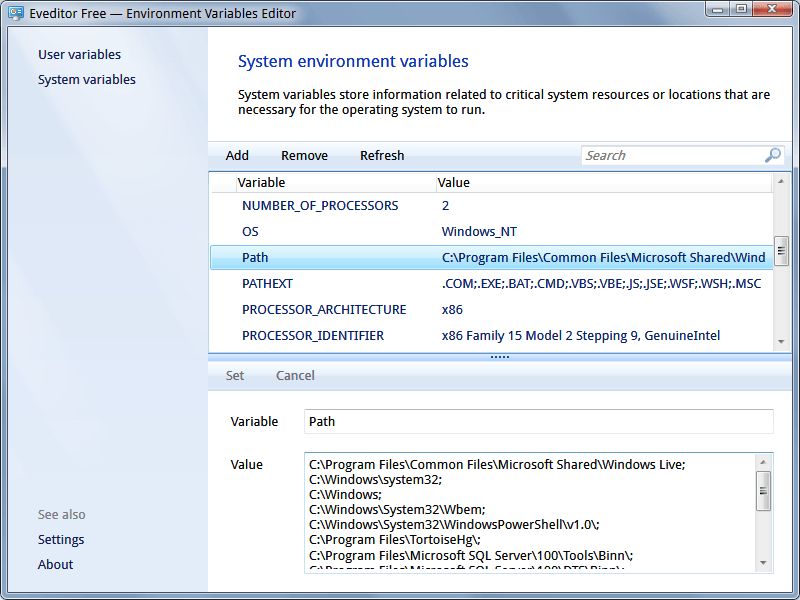Click Remove to delete the selected variable
The image size is (800, 600).
(x=303, y=155)
